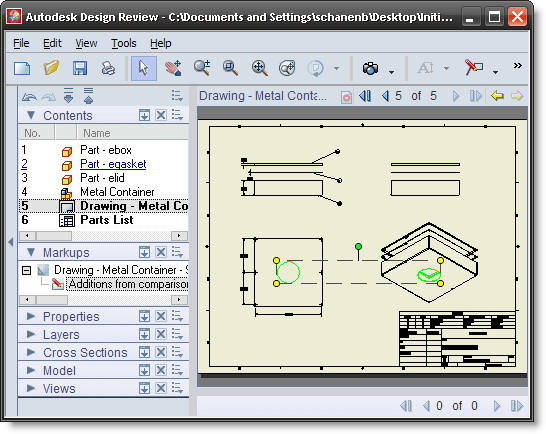The height and width of the screenshot is (434, 546).
Task: Save the file using the floppy disk icon
Action: [x=80, y=68]
